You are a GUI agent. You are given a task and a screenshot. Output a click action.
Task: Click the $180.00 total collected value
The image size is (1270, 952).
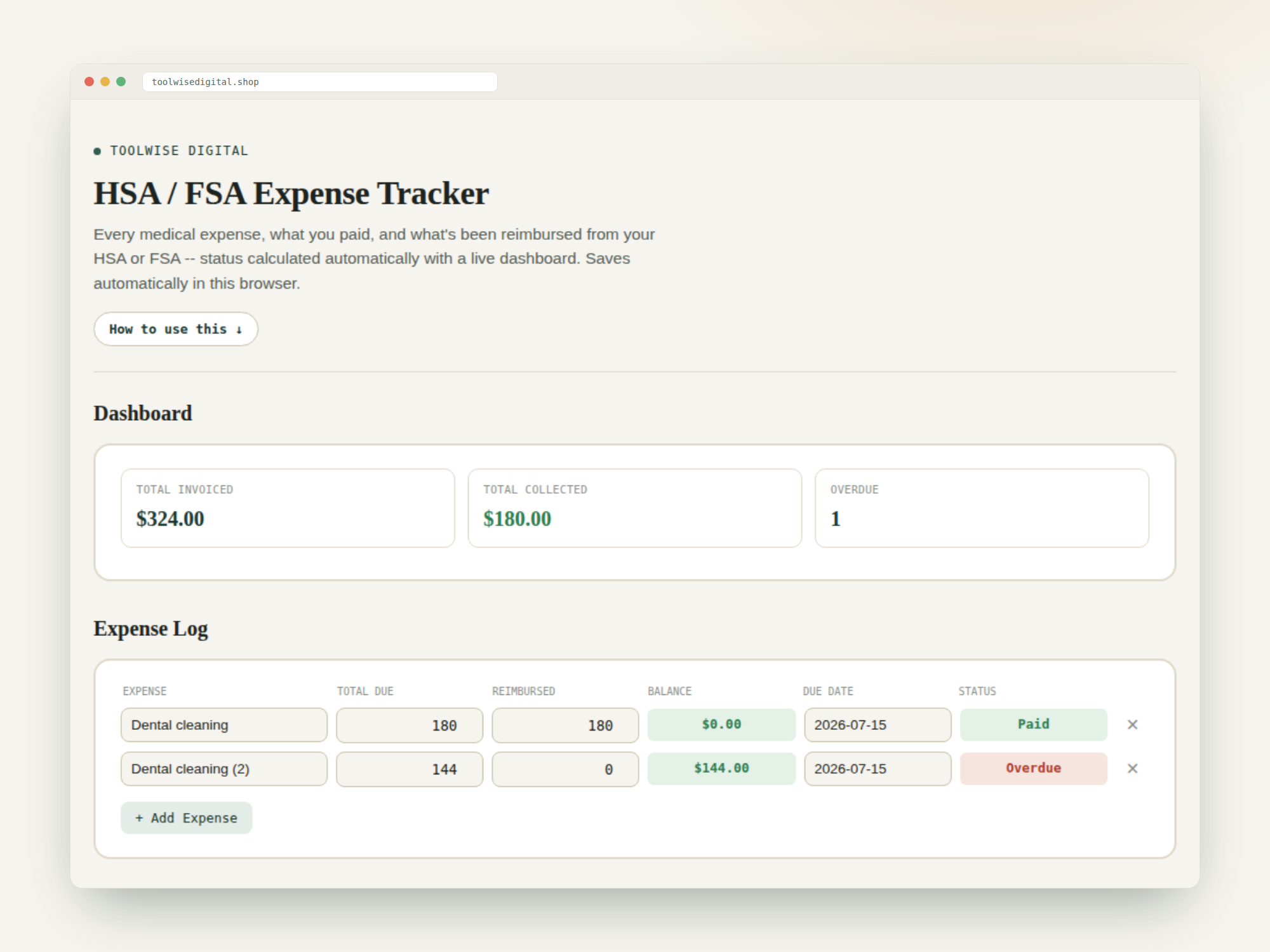(517, 519)
